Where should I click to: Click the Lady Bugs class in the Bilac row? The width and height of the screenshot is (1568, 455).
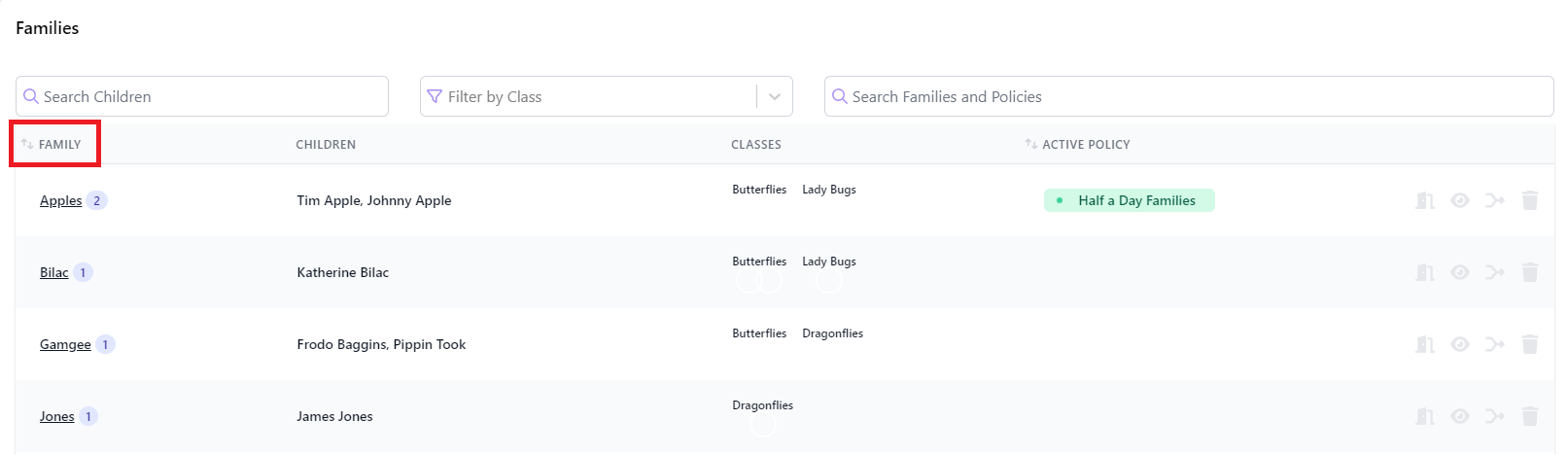pos(829,262)
